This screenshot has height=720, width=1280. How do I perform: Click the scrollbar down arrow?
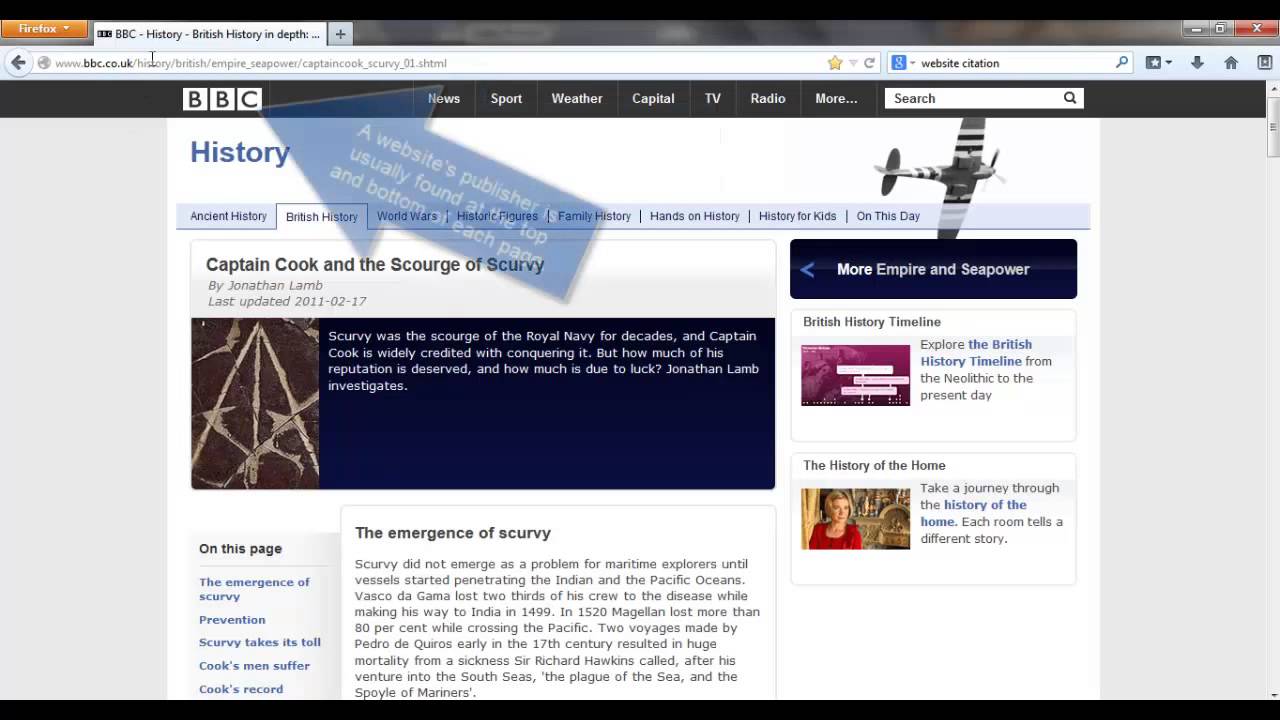pos(1273,694)
